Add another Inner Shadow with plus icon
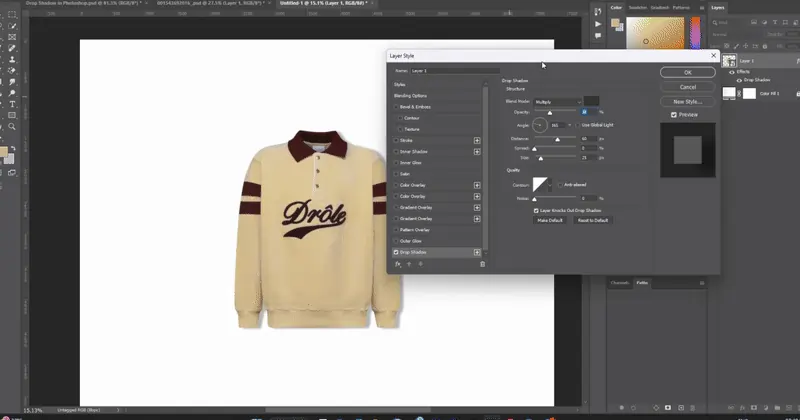800x420 pixels. pyautogui.click(x=477, y=152)
